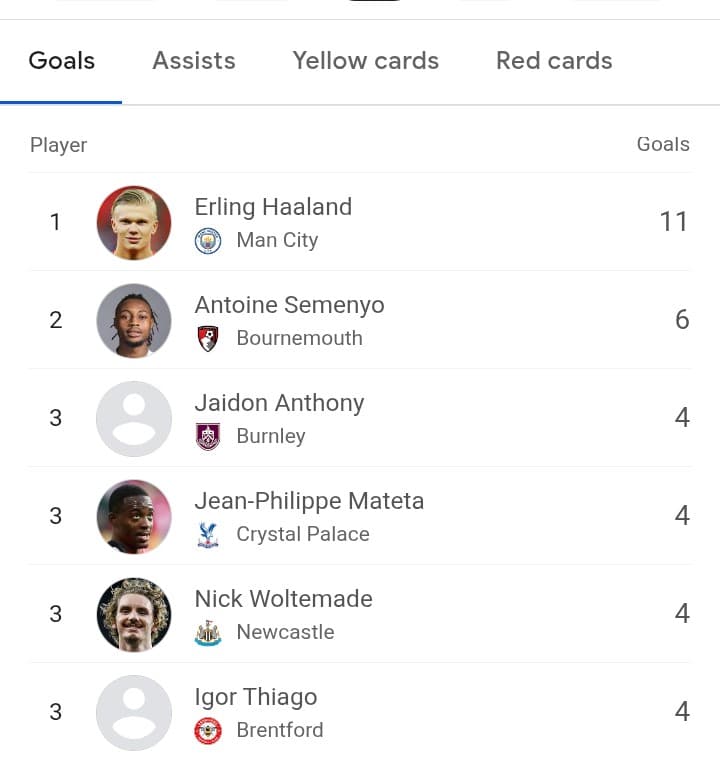The width and height of the screenshot is (720, 759).
Task: Click Jaidon Anthony's placeholder avatar icon
Action: tap(134, 418)
